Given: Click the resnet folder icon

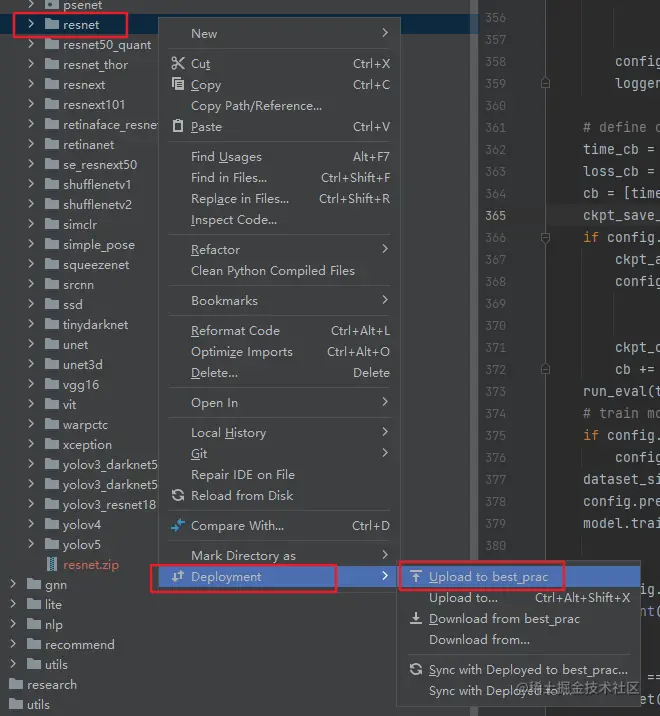Looking at the screenshot, I should tap(52, 24).
